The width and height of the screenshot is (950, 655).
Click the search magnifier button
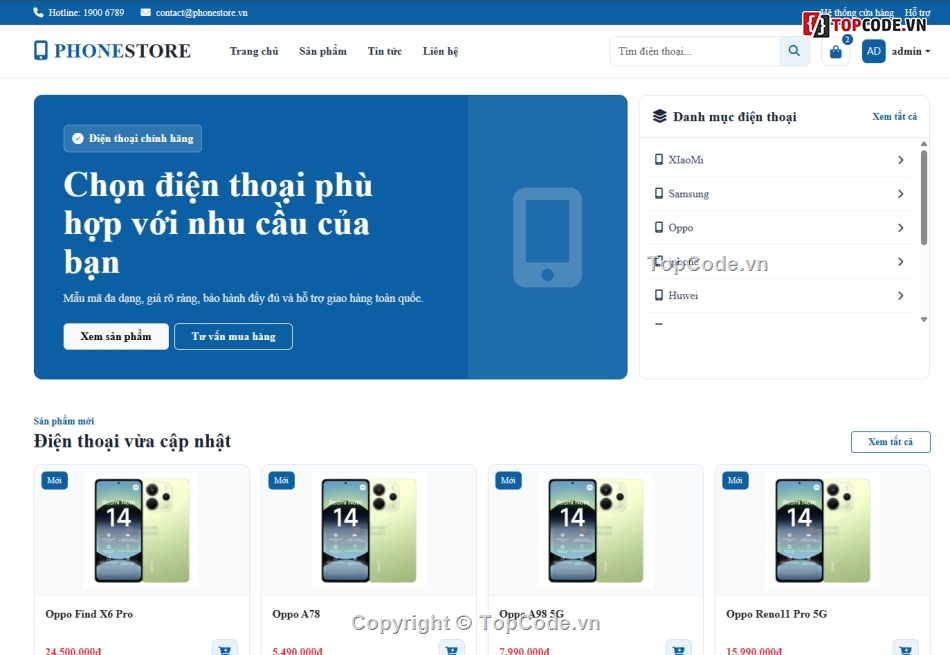pos(794,51)
